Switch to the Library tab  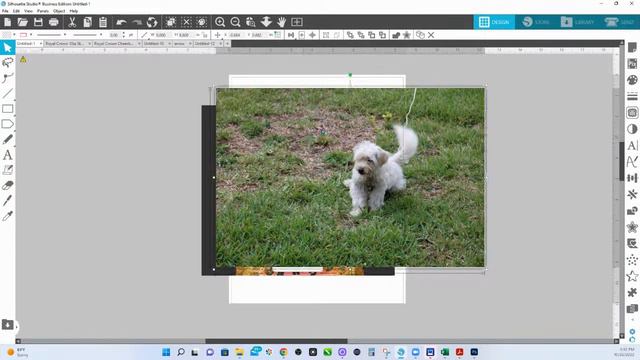click(578, 22)
